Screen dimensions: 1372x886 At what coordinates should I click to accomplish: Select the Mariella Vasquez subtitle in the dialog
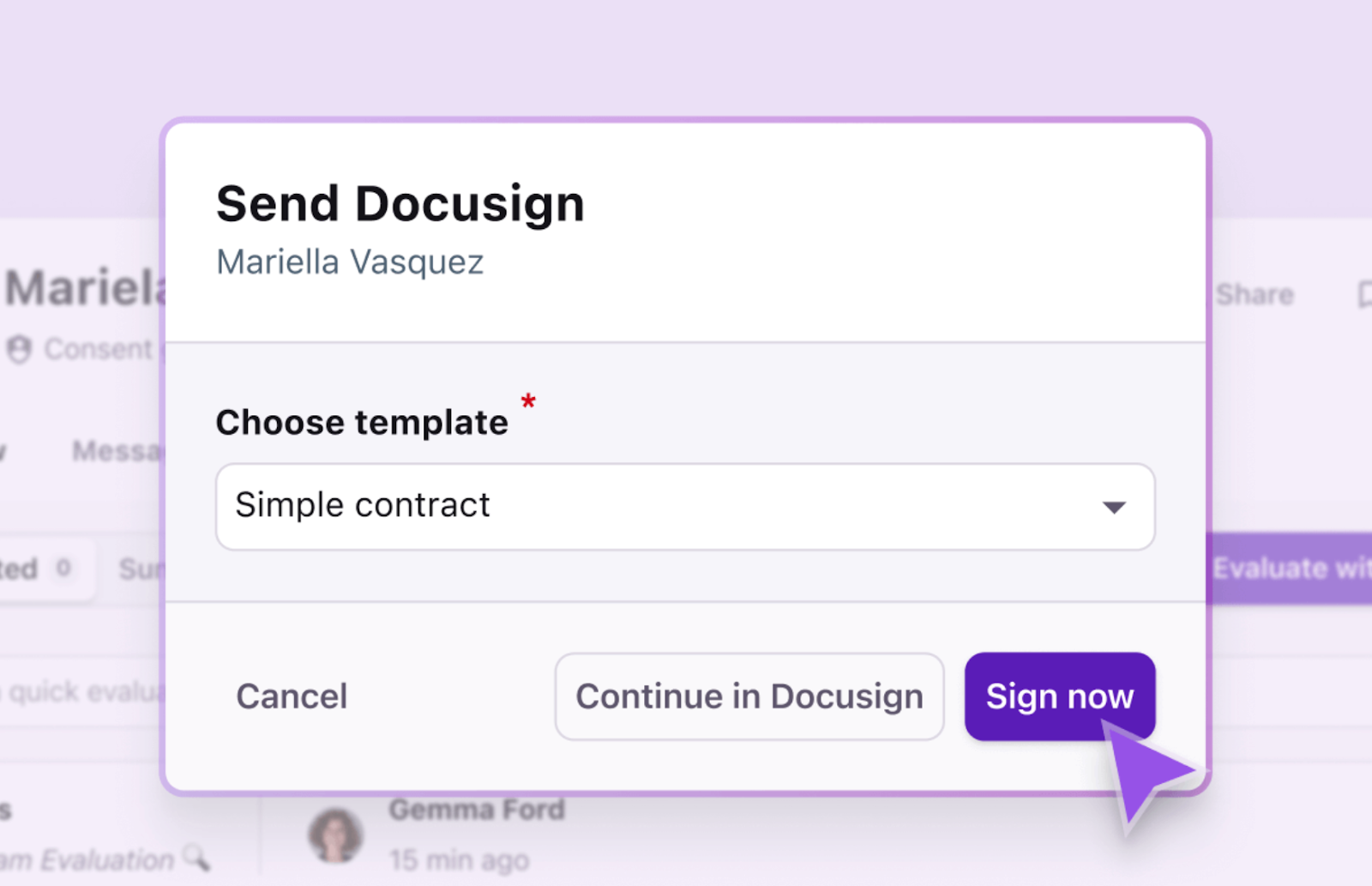click(x=350, y=262)
